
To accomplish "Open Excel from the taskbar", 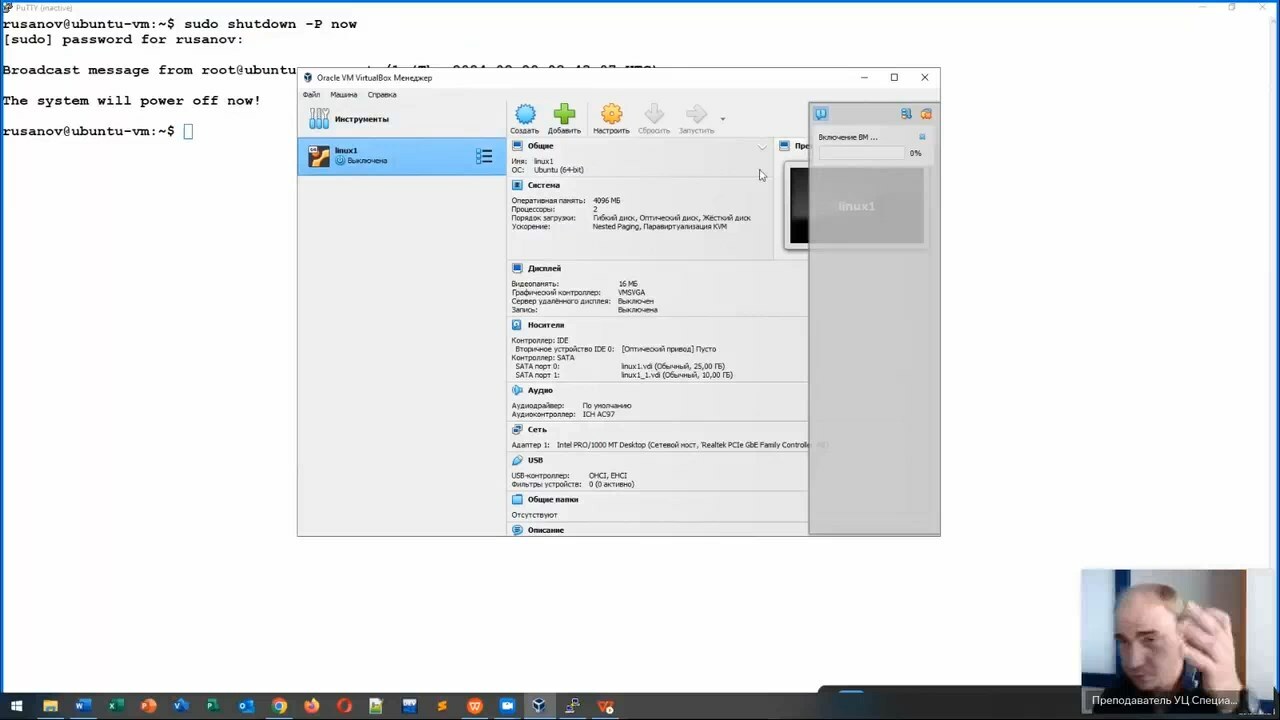I will [x=115, y=706].
